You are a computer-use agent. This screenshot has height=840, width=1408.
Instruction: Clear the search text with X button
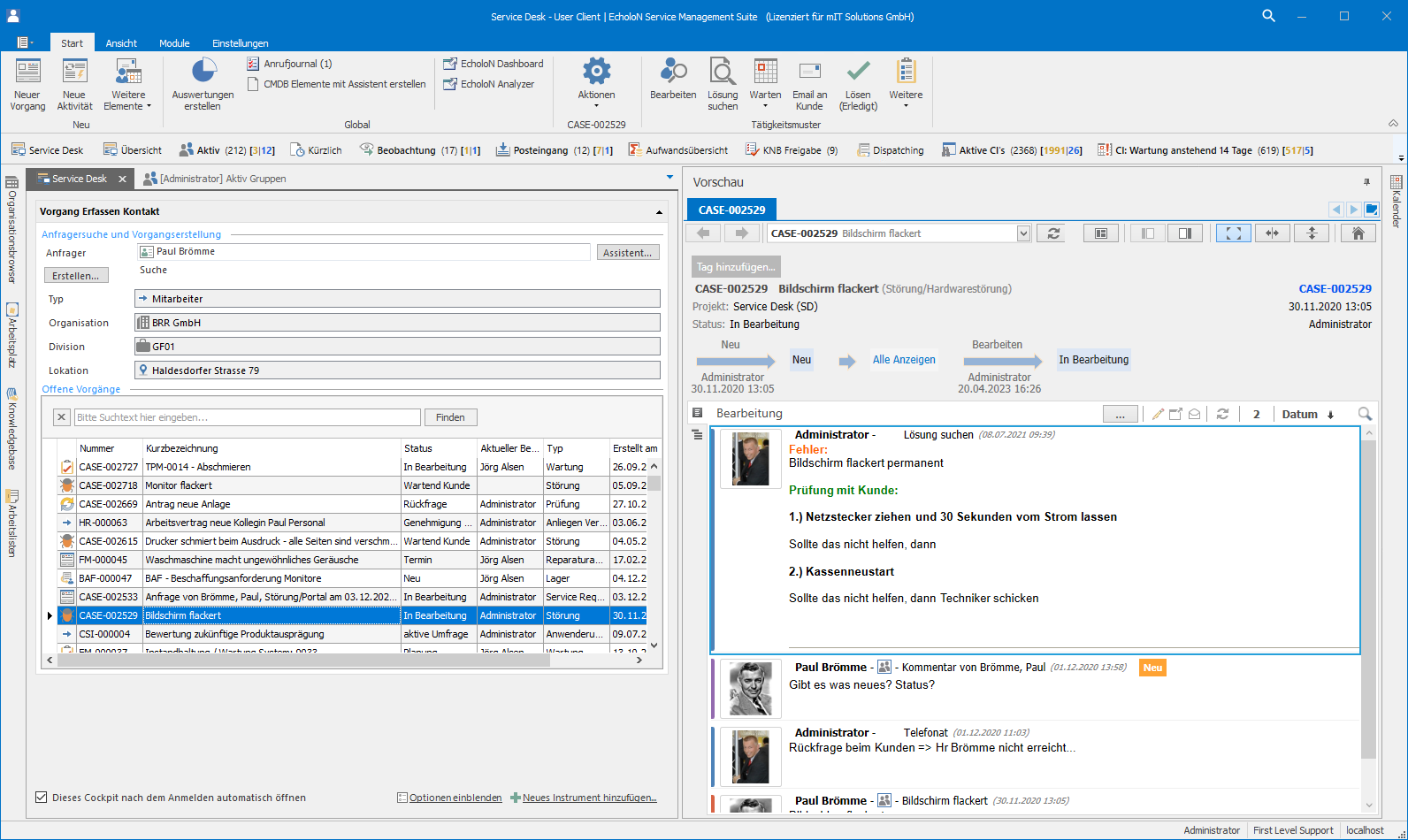pos(61,417)
